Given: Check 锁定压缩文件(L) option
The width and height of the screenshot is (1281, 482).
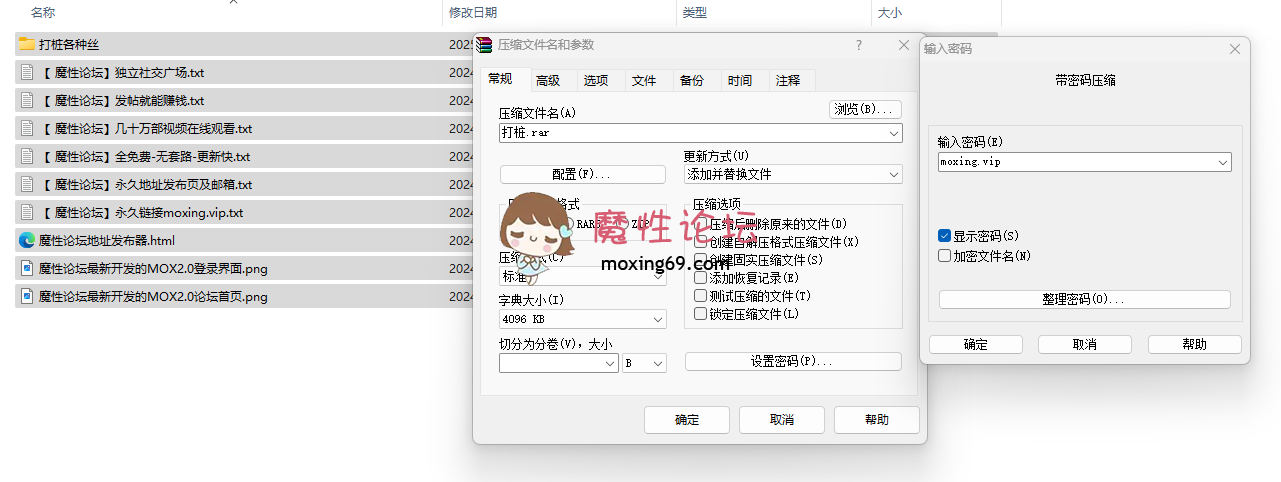Looking at the screenshot, I should tap(700, 314).
